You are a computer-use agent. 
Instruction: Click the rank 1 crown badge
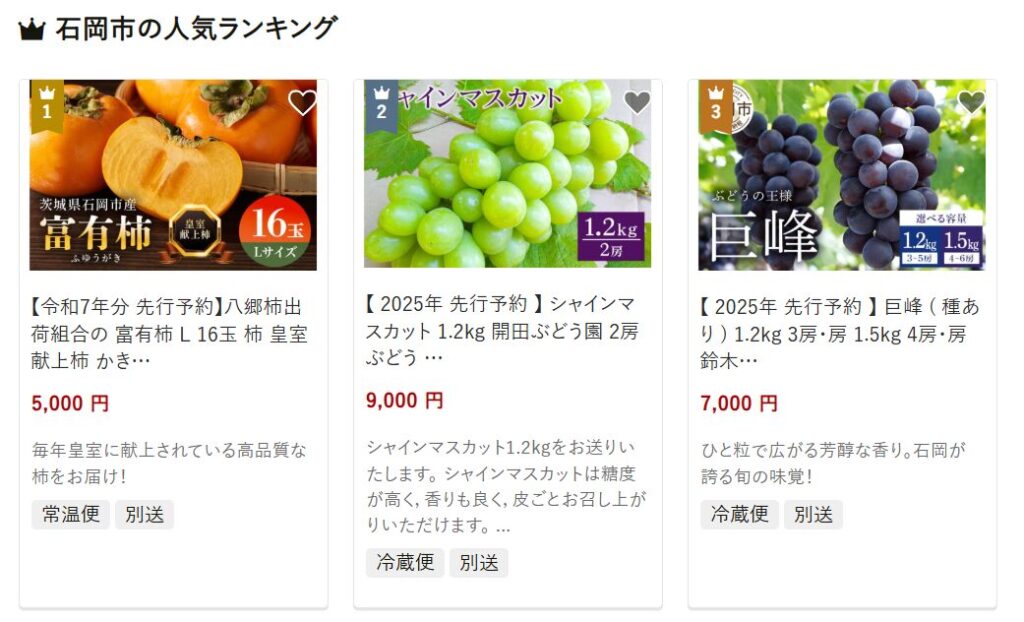click(47, 105)
